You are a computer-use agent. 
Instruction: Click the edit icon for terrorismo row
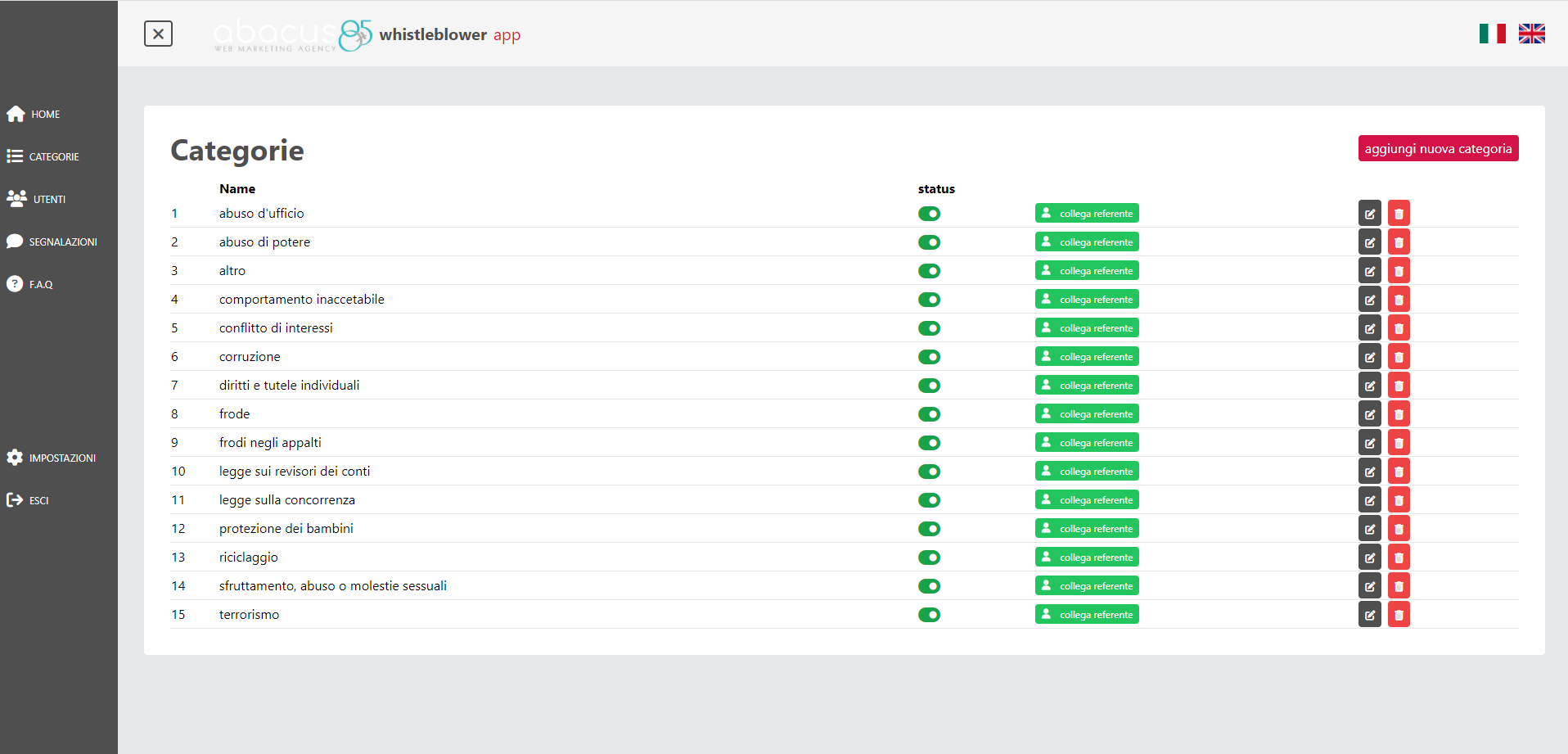[x=1369, y=615]
